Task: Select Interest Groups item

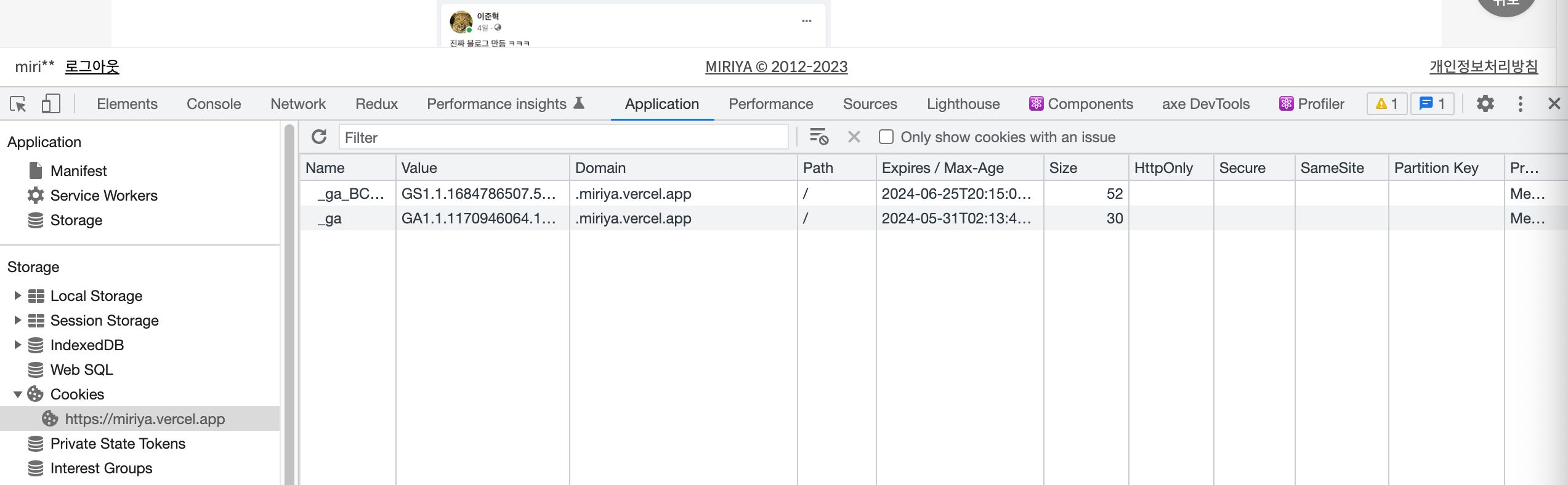Action: click(101, 468)
